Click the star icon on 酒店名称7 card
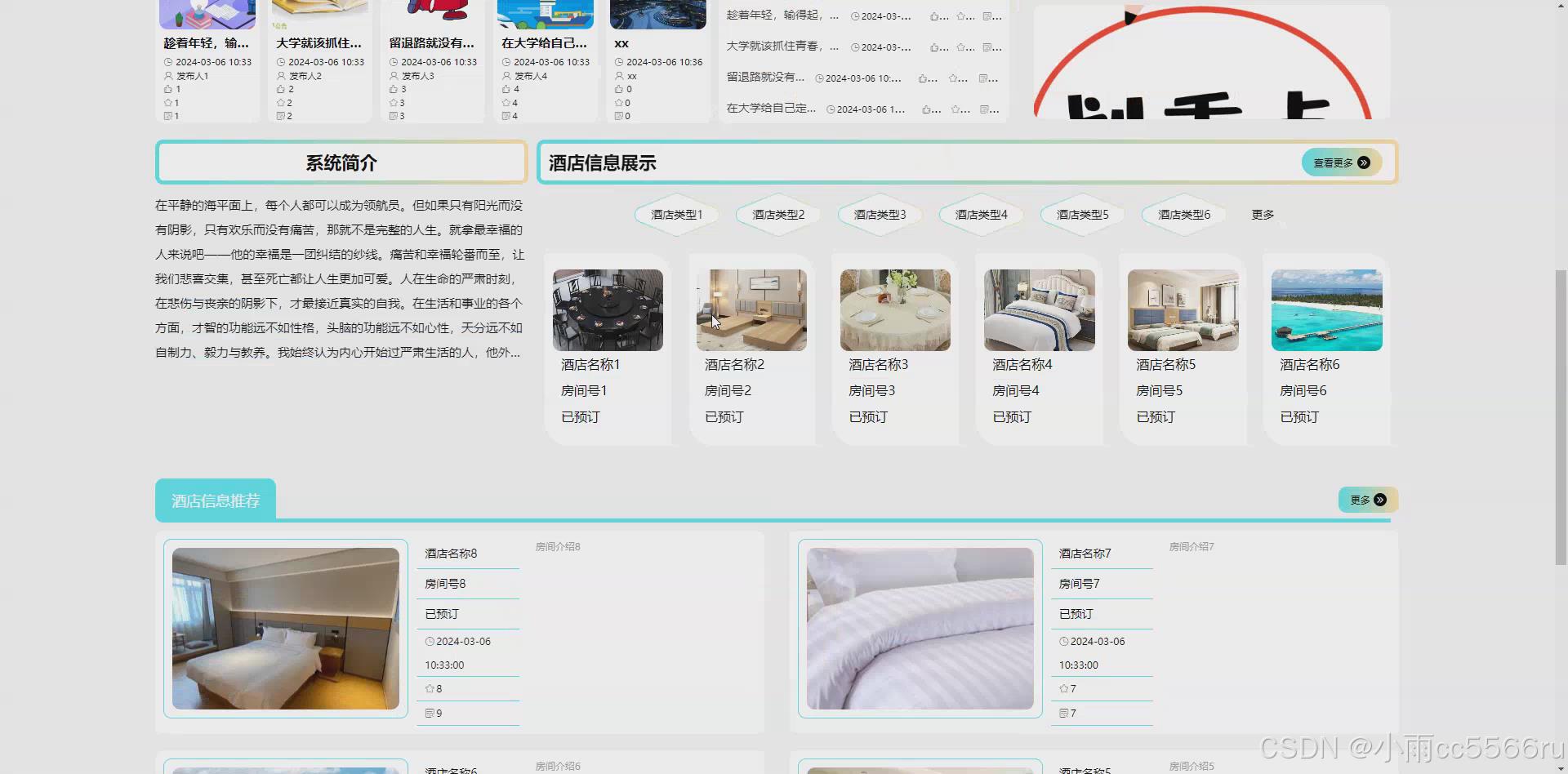 (1062, 688)
